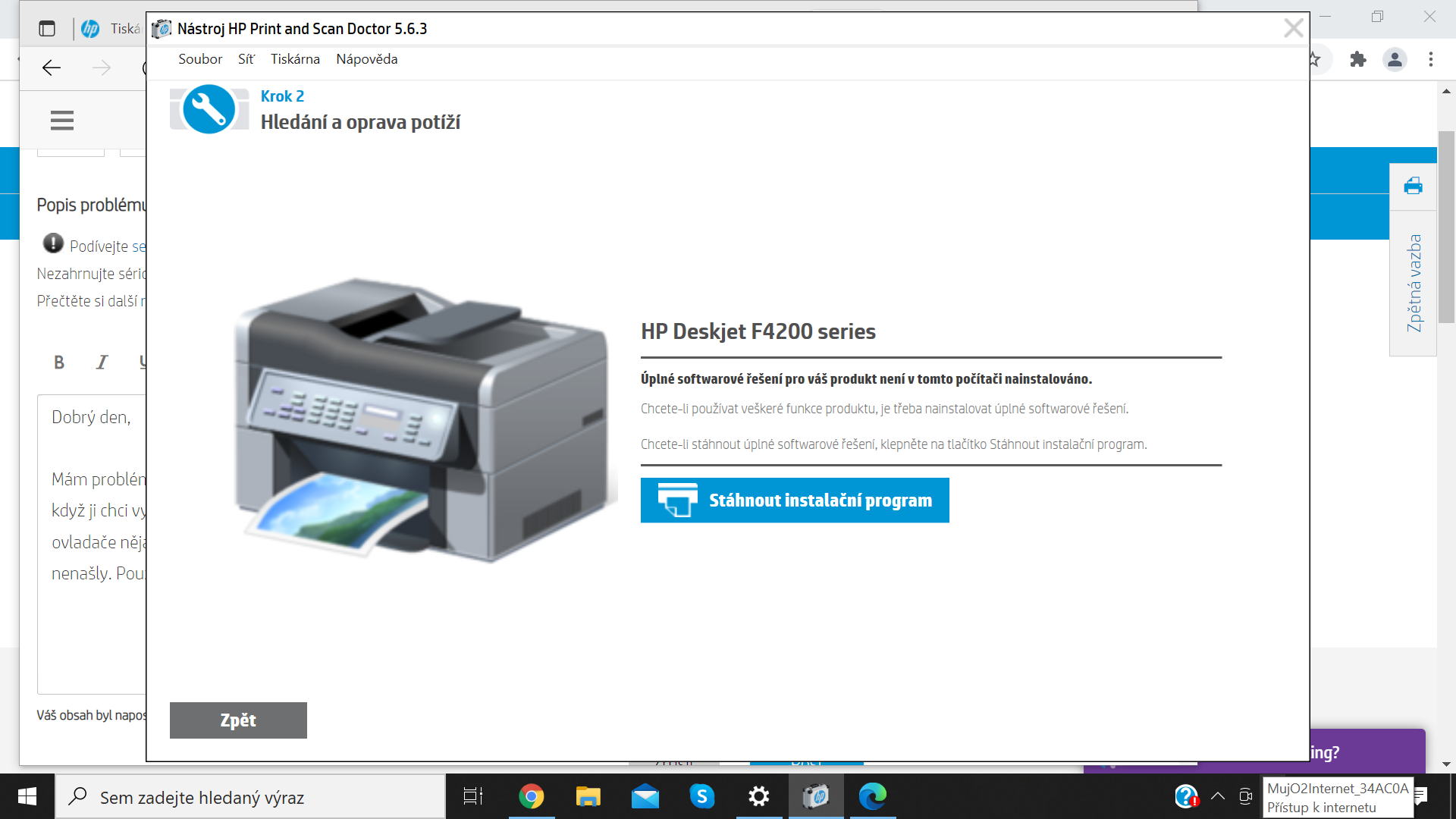Open Skype from the taskbar
The height and width of the screenshot is (819, 1456).
[x=702, y=796]
